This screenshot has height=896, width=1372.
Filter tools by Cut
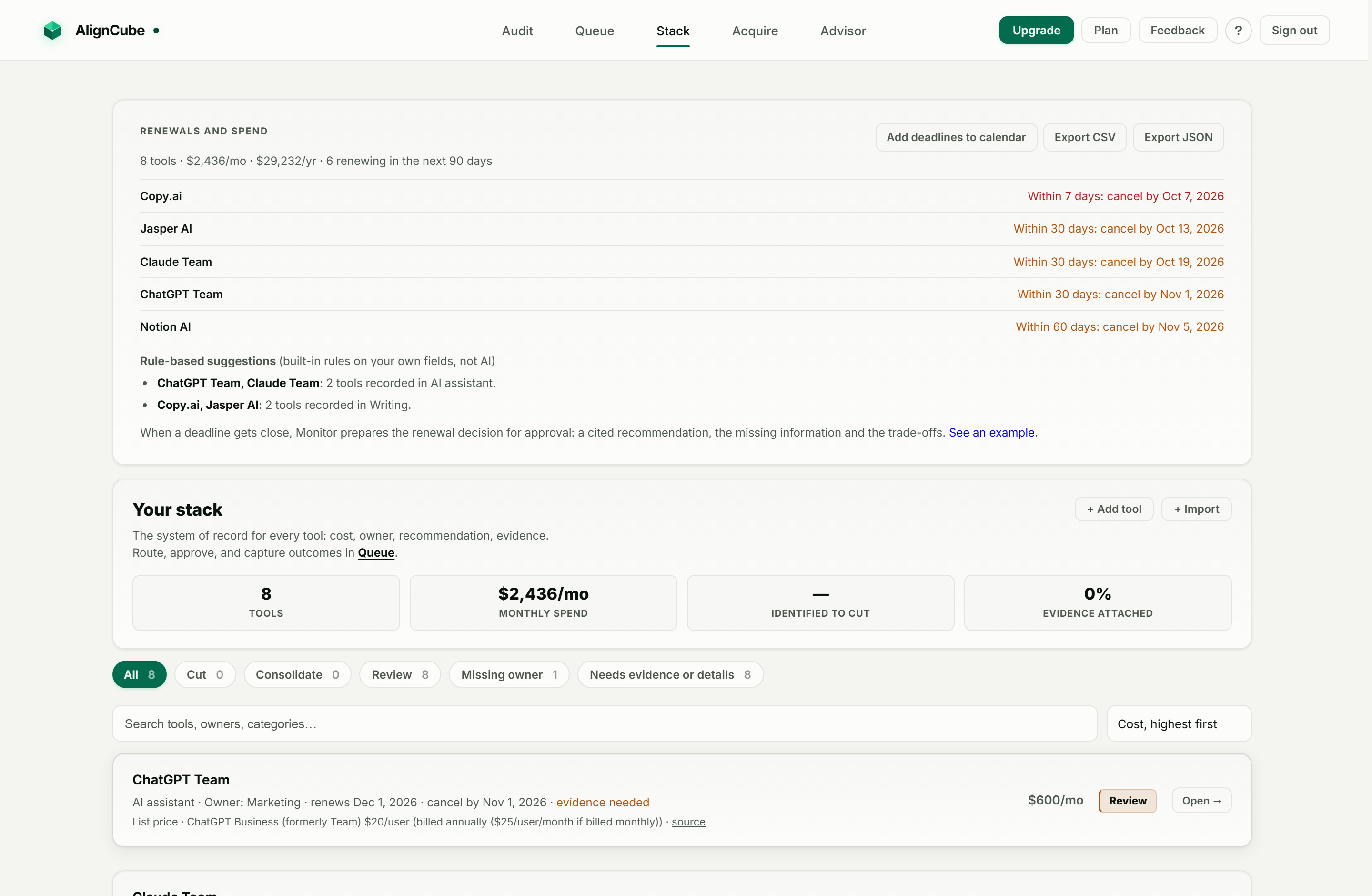point(205,674)
